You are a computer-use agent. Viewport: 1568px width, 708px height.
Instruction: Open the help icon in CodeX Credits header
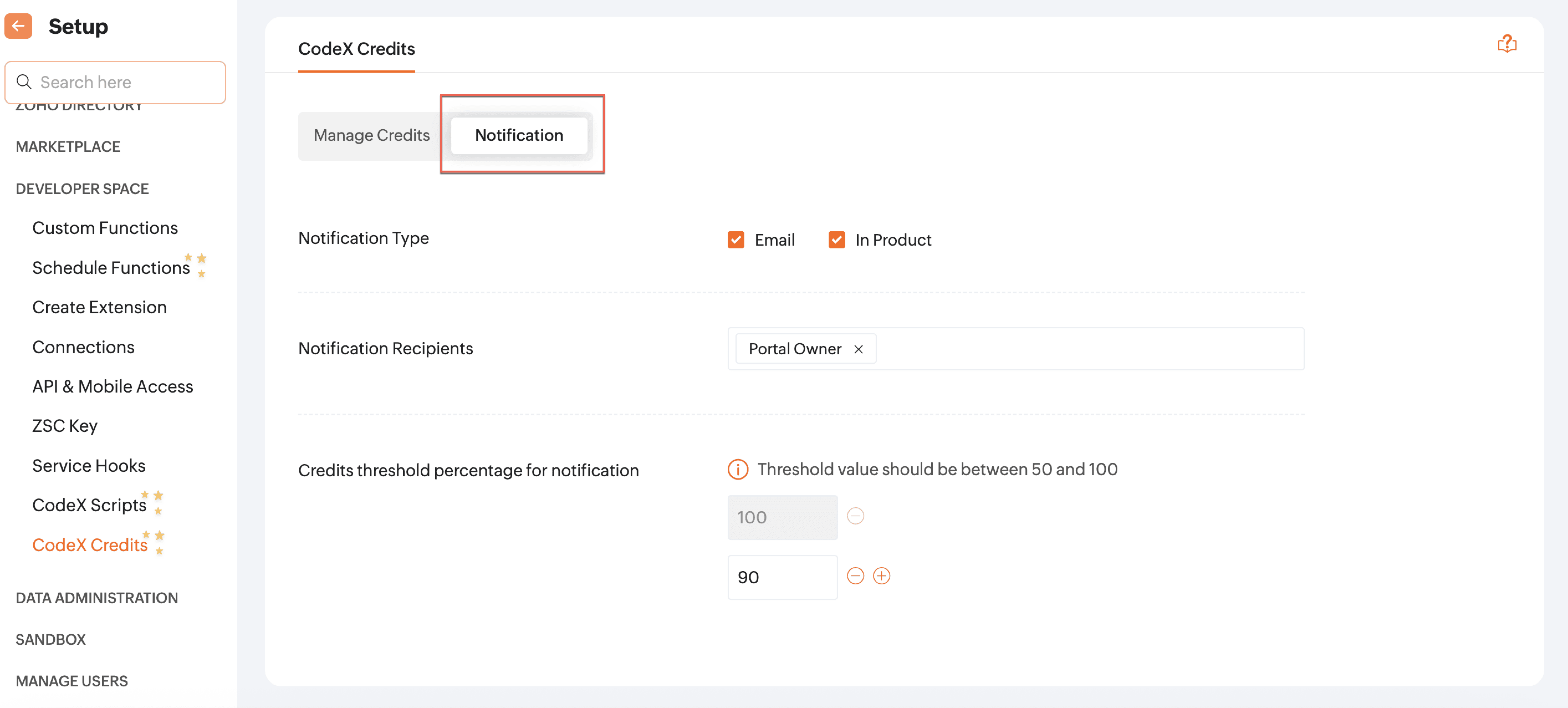[x=1506, y=44]
